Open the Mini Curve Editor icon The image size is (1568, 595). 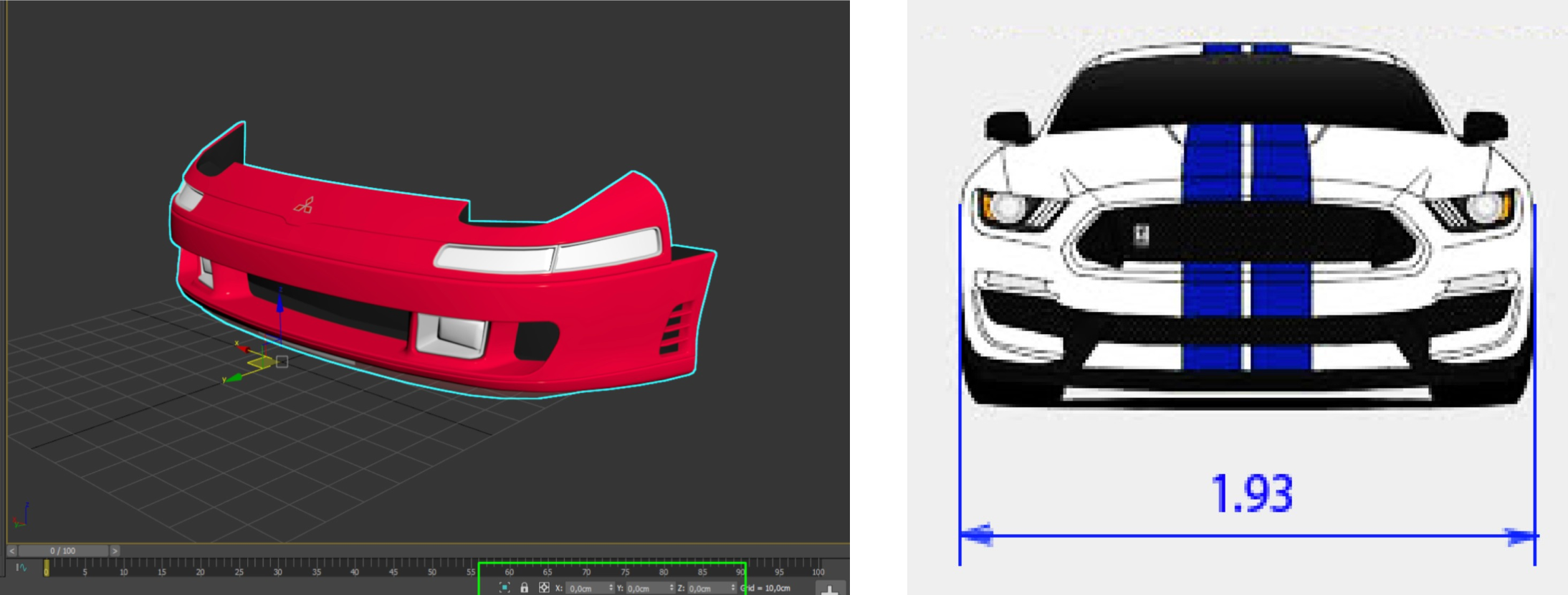click(x=21, y=568)
